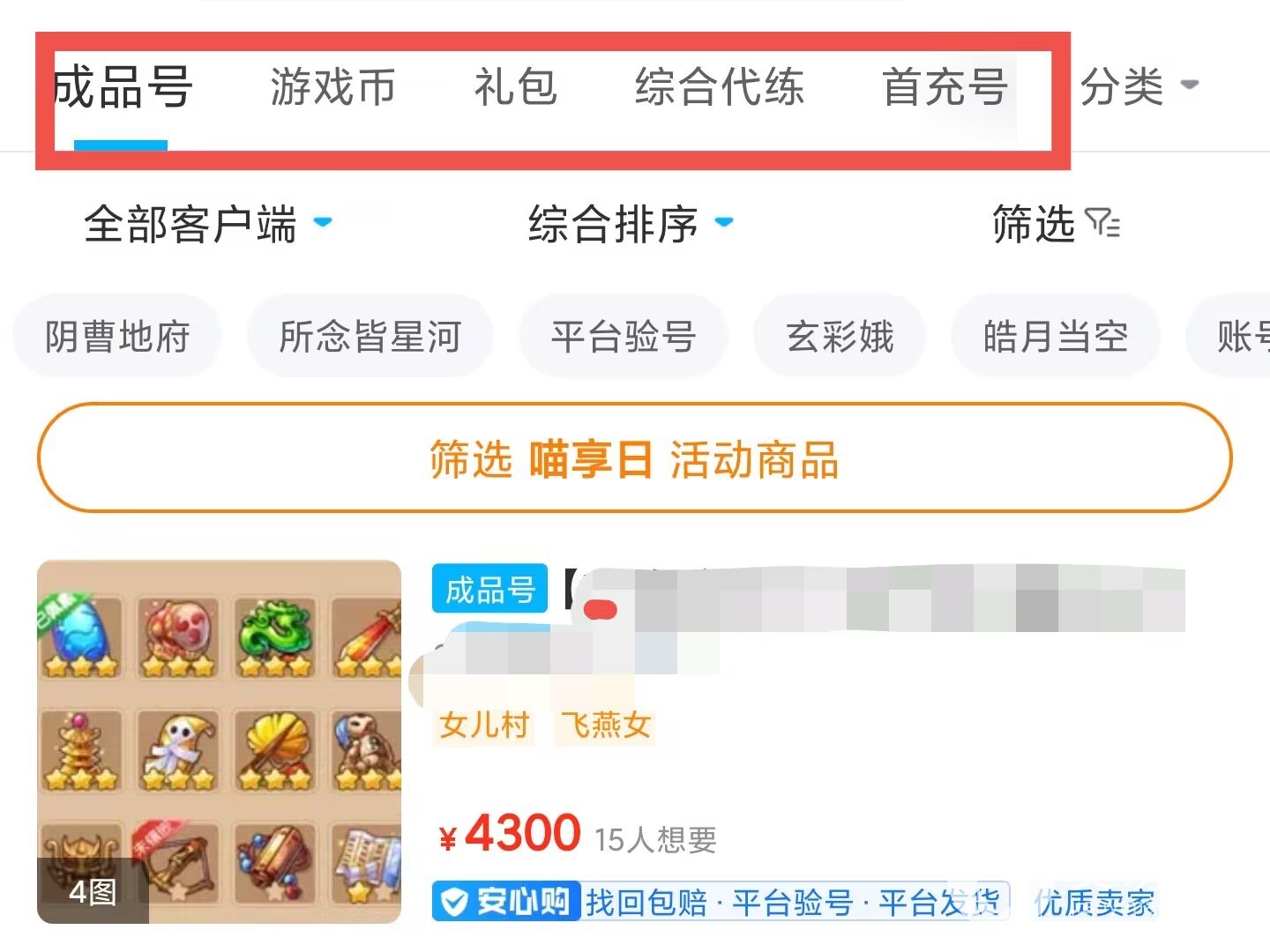
Task: Select the 皓月当空 filter chip
Action: (x=1056, y=337)
